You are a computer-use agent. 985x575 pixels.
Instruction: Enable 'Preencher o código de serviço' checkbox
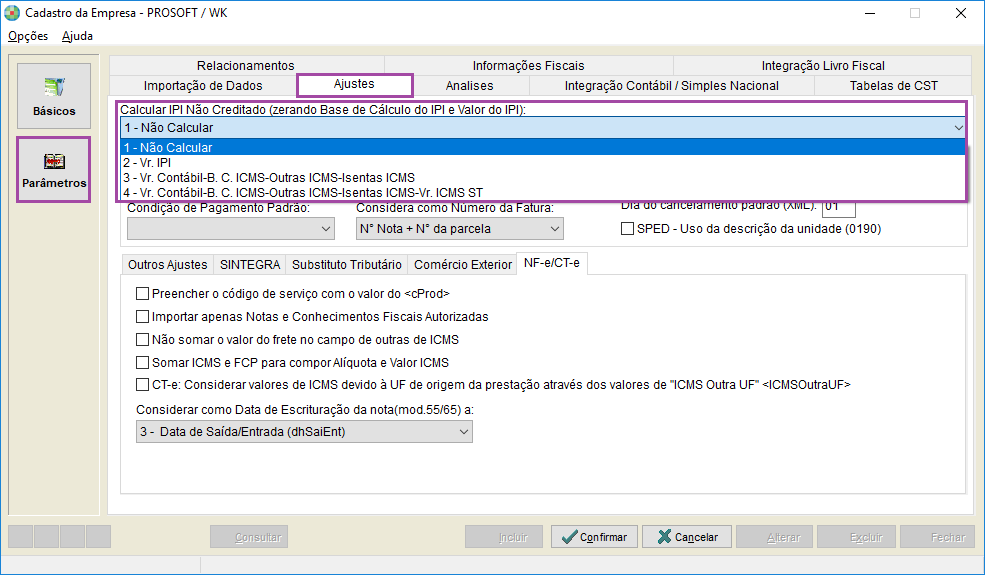[x=142, y=294]
